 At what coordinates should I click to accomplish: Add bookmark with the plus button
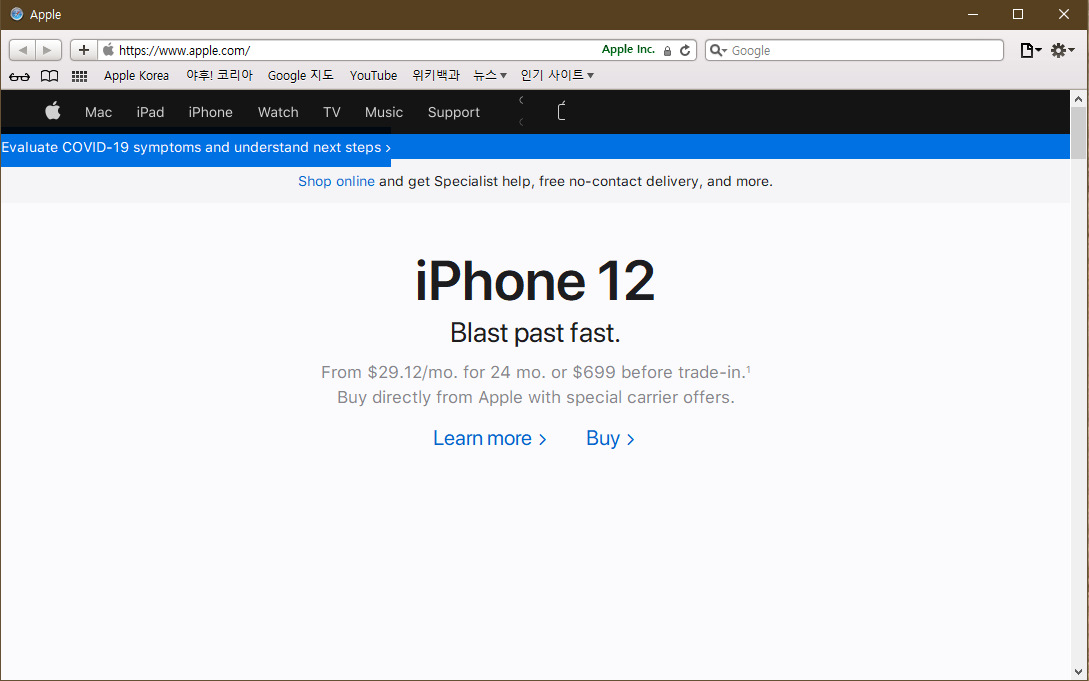[x=84, y=50]
